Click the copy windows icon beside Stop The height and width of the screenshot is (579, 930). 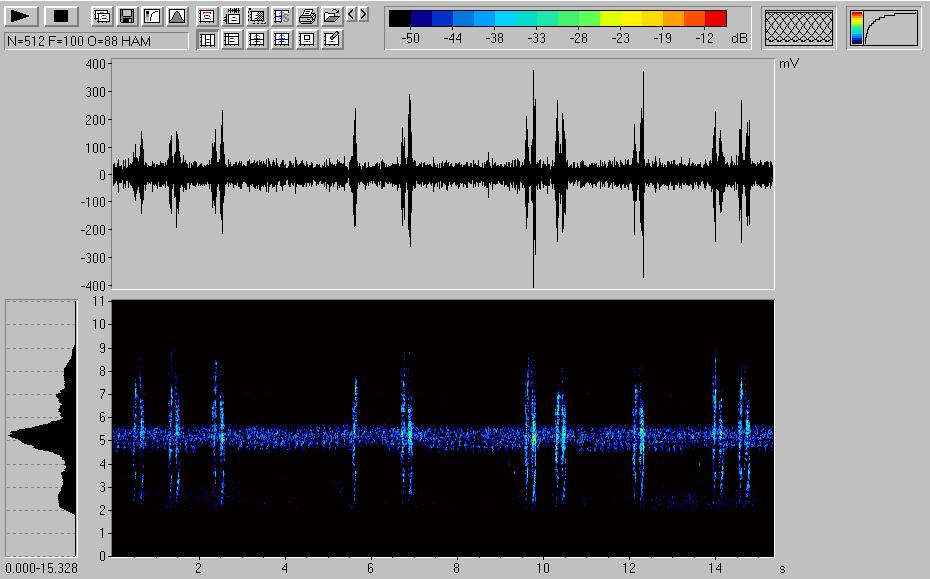[x=102, y=16]
